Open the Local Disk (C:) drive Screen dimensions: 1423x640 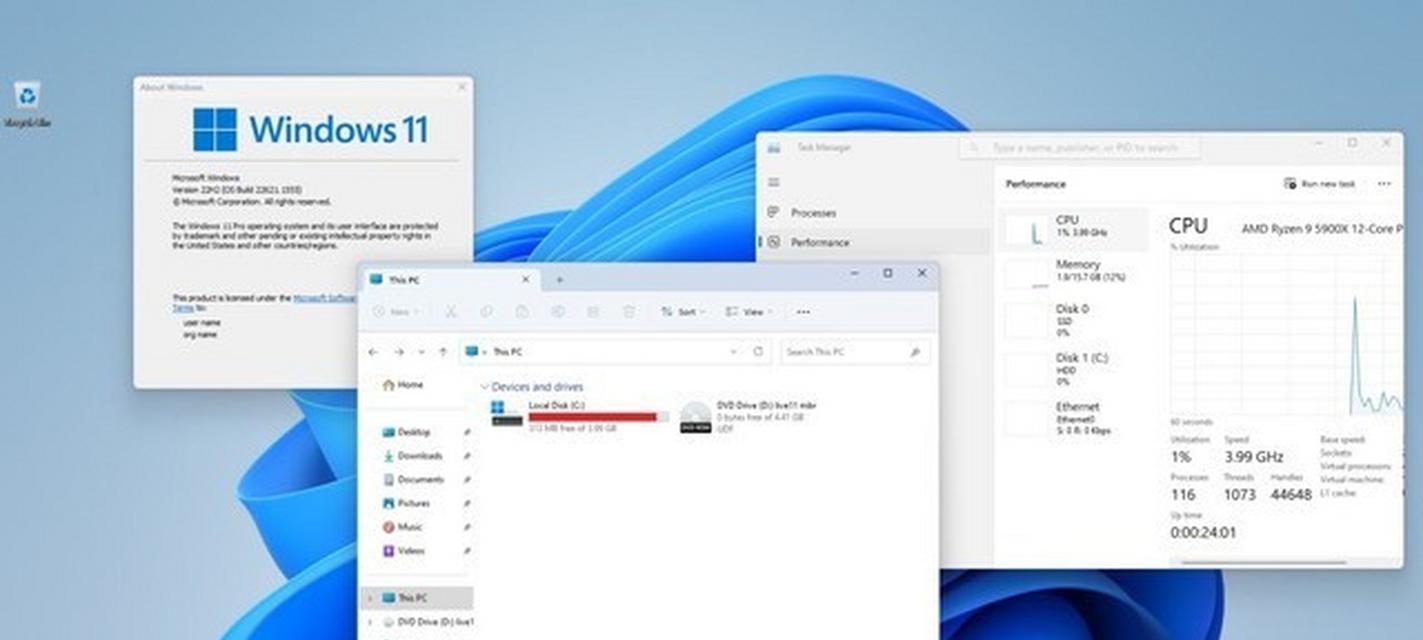(x=581, y=416)
